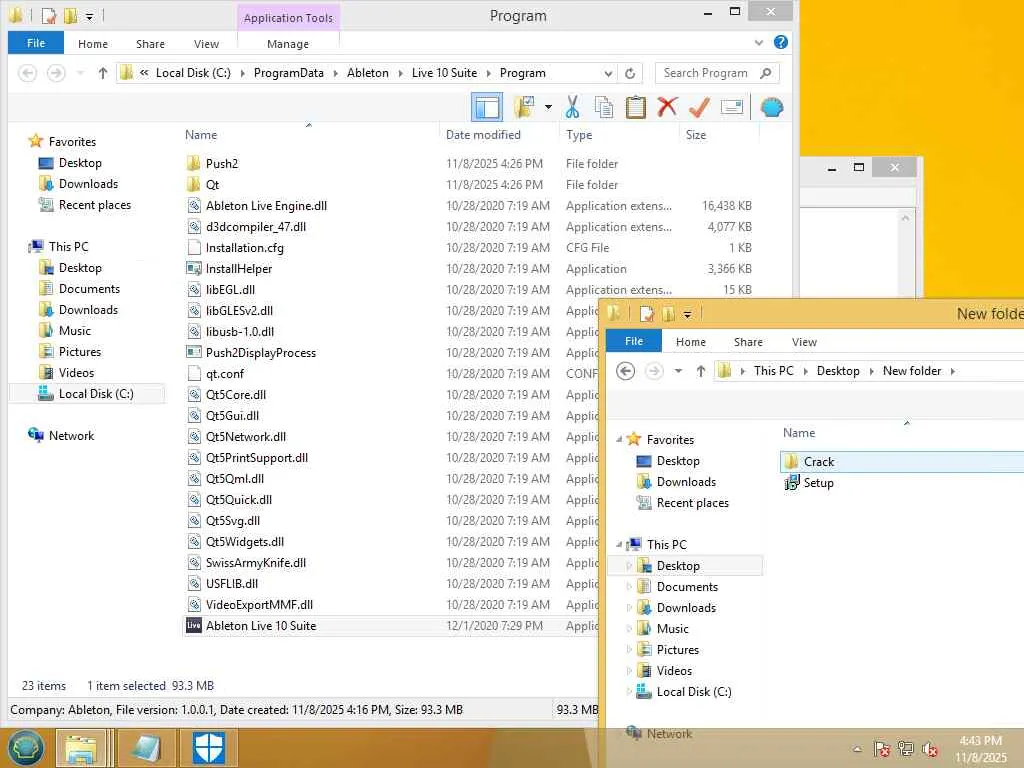Select the Setup file in New folder window
1024x768 pixels.
pos(818,483)
